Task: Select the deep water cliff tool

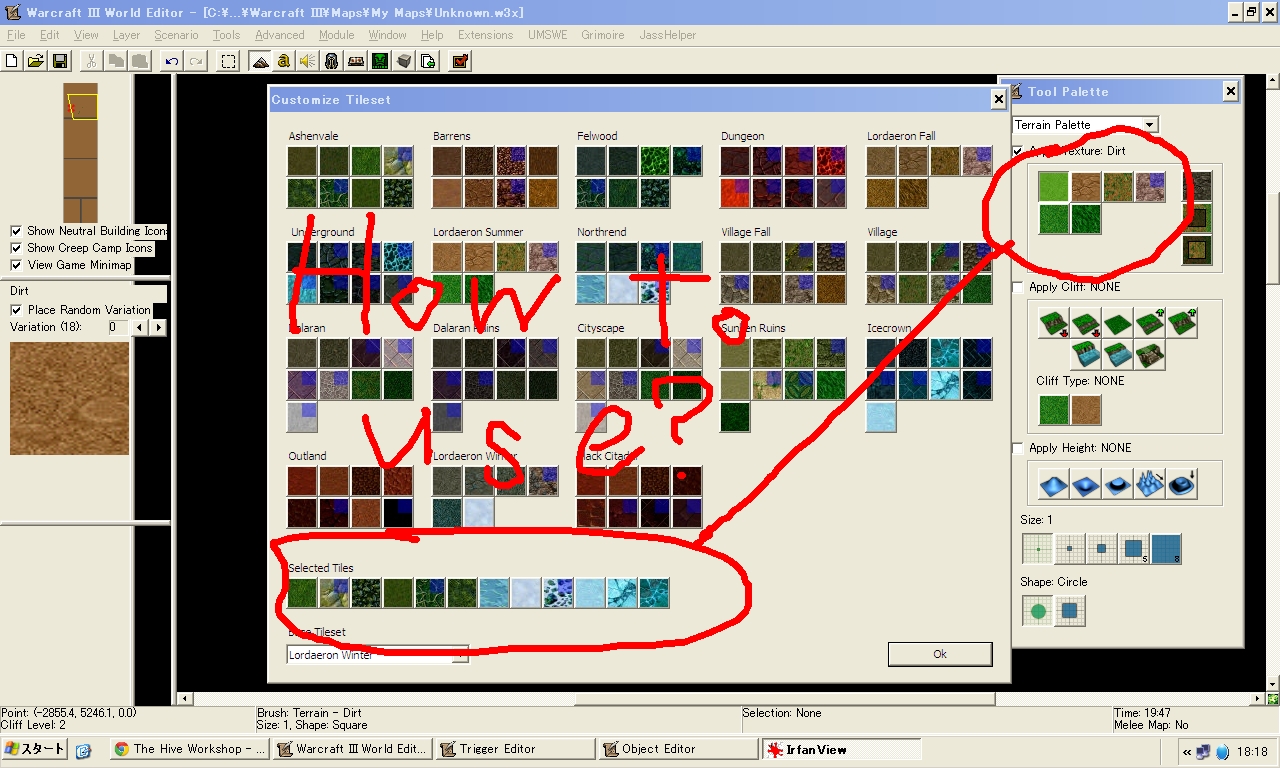Action: point(1086,355)
